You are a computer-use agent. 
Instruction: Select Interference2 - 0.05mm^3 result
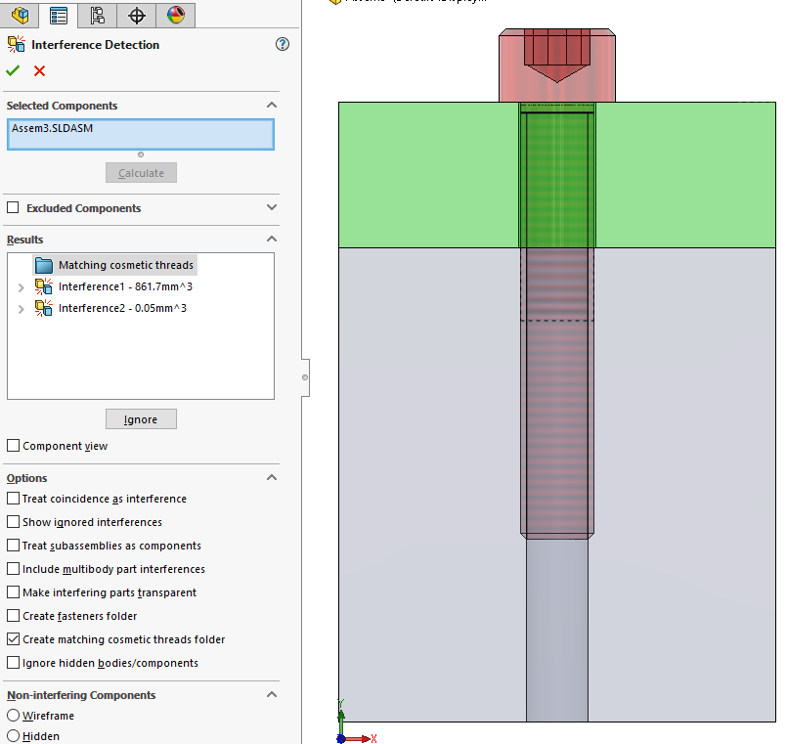pos(122,308)
